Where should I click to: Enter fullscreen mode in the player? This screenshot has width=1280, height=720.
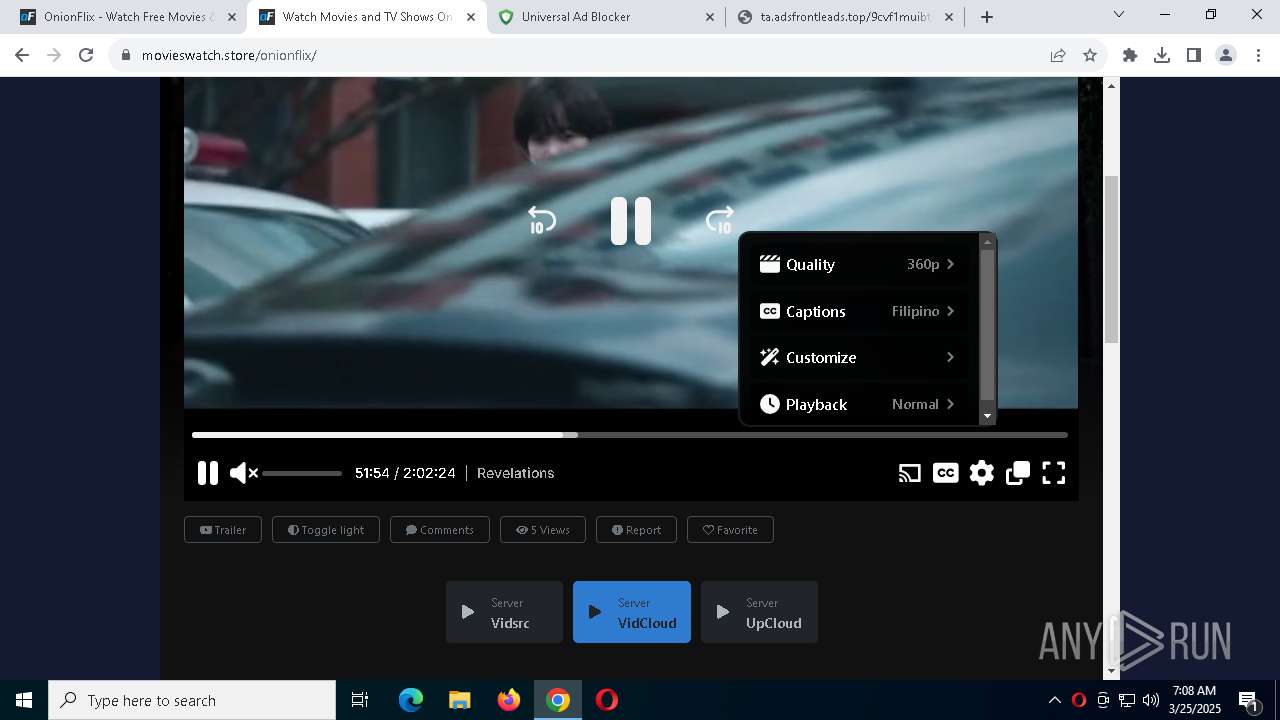pyautogui.click(x=1054, y=473)
